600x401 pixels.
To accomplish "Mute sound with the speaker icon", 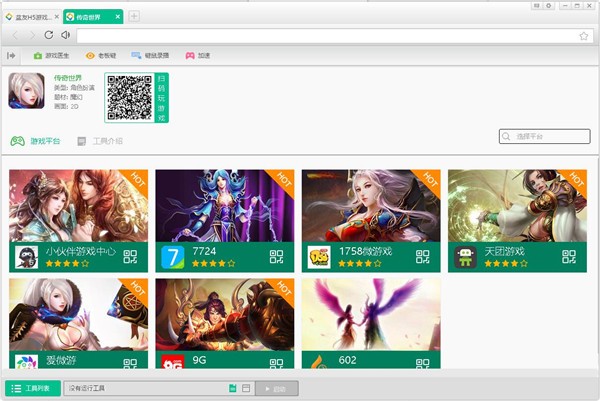I will tap(65, 35).
